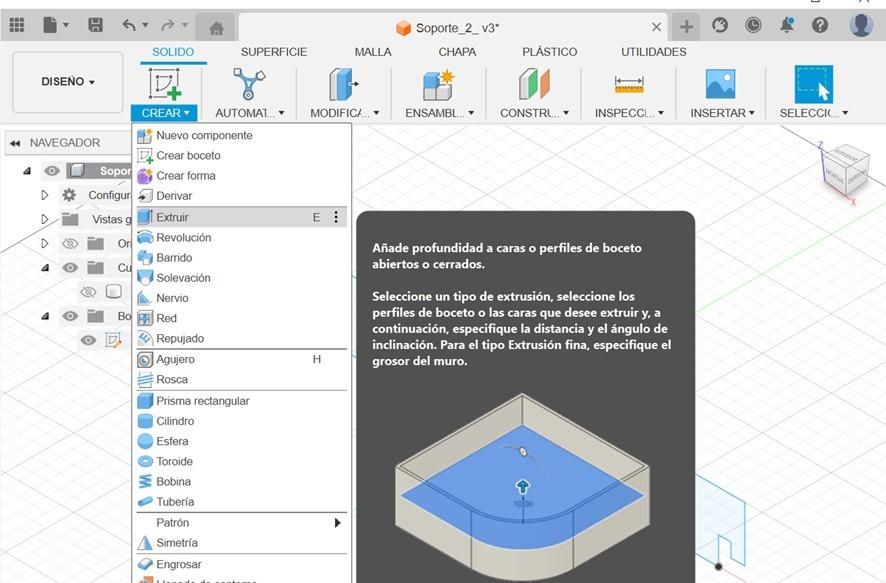
Task: Choose Simetría from the Crear menu
Action: click(241, 543)
